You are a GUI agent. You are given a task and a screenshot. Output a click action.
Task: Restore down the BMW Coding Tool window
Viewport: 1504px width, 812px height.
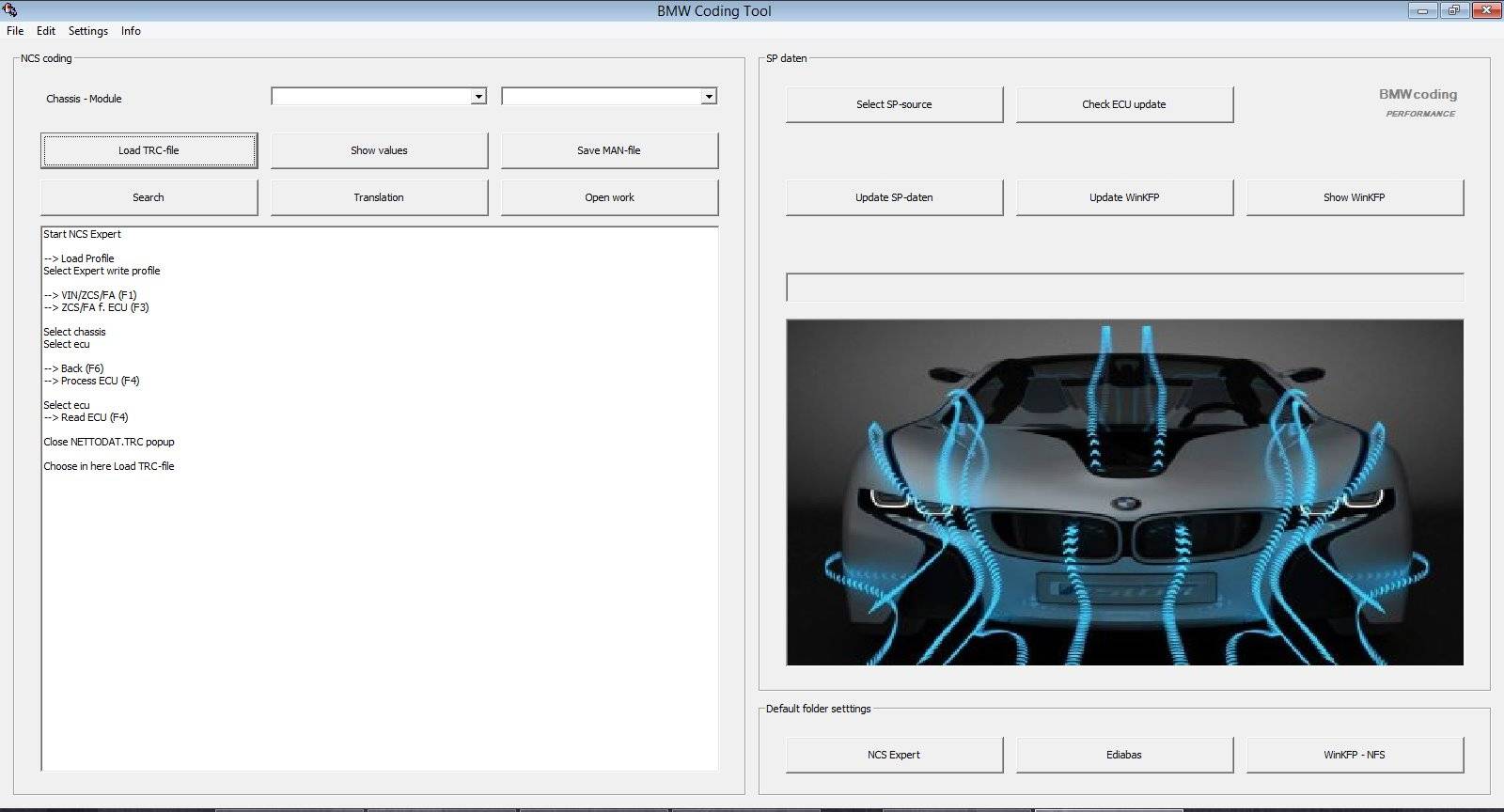pos(1454,10)
